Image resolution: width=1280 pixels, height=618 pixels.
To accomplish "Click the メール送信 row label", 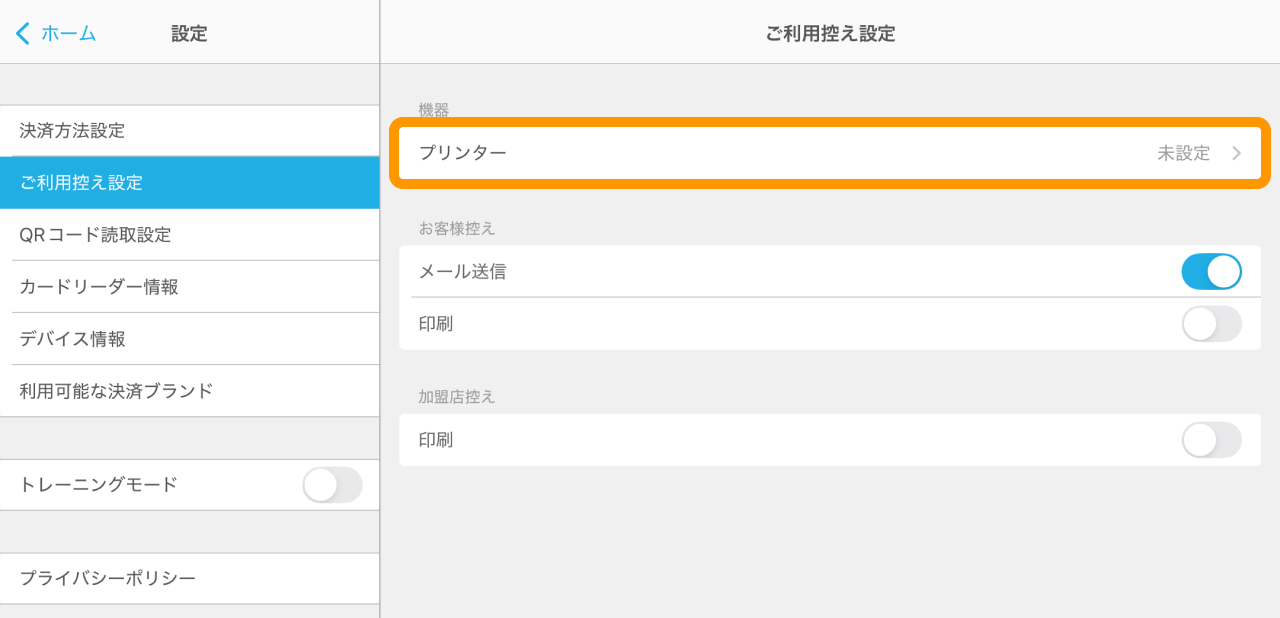I will [x=462, y=272].
